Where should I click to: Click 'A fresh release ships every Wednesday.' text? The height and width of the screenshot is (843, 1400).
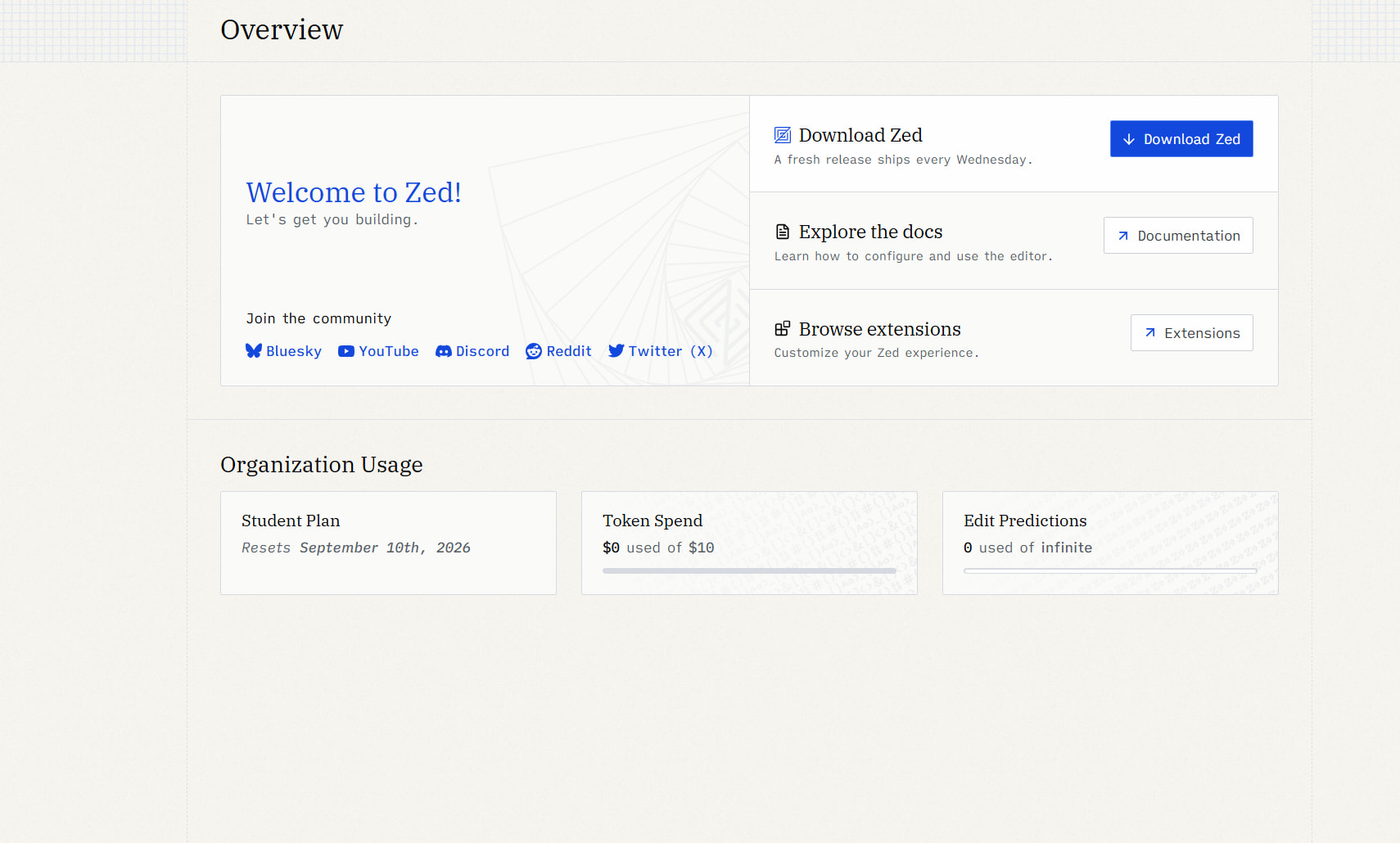click(x=904, y=160)
